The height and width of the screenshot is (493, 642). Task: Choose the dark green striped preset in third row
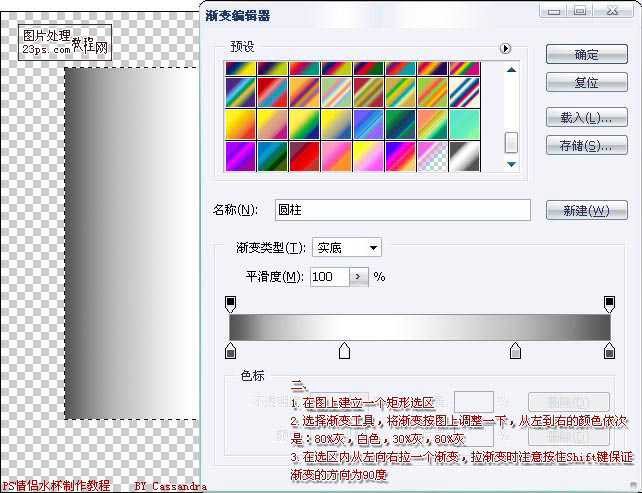[x=400, y=124]
